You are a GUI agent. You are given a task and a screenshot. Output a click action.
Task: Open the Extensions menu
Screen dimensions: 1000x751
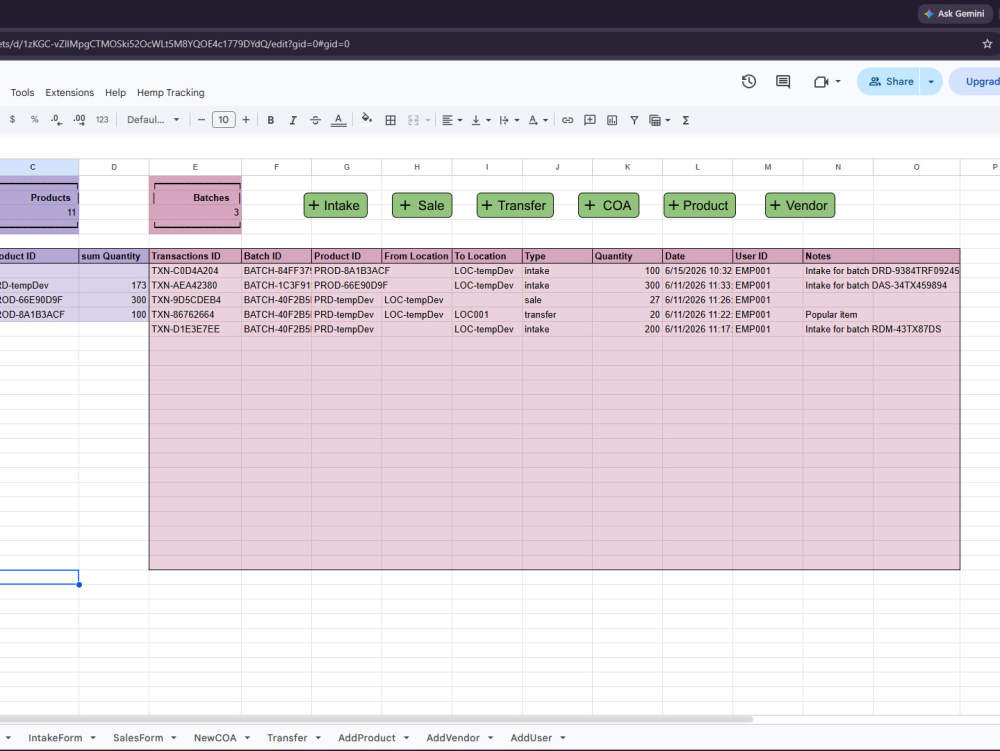point(70,92)
